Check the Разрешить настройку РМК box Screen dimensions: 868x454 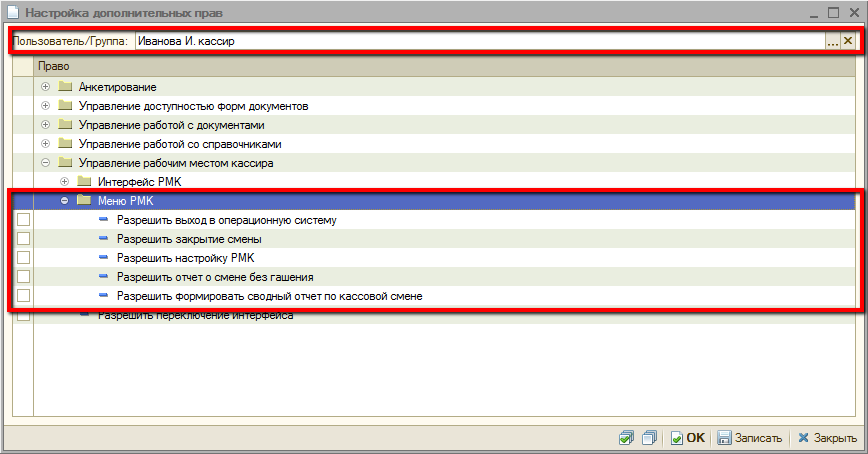pyautogui.click(x=23, y=258)
